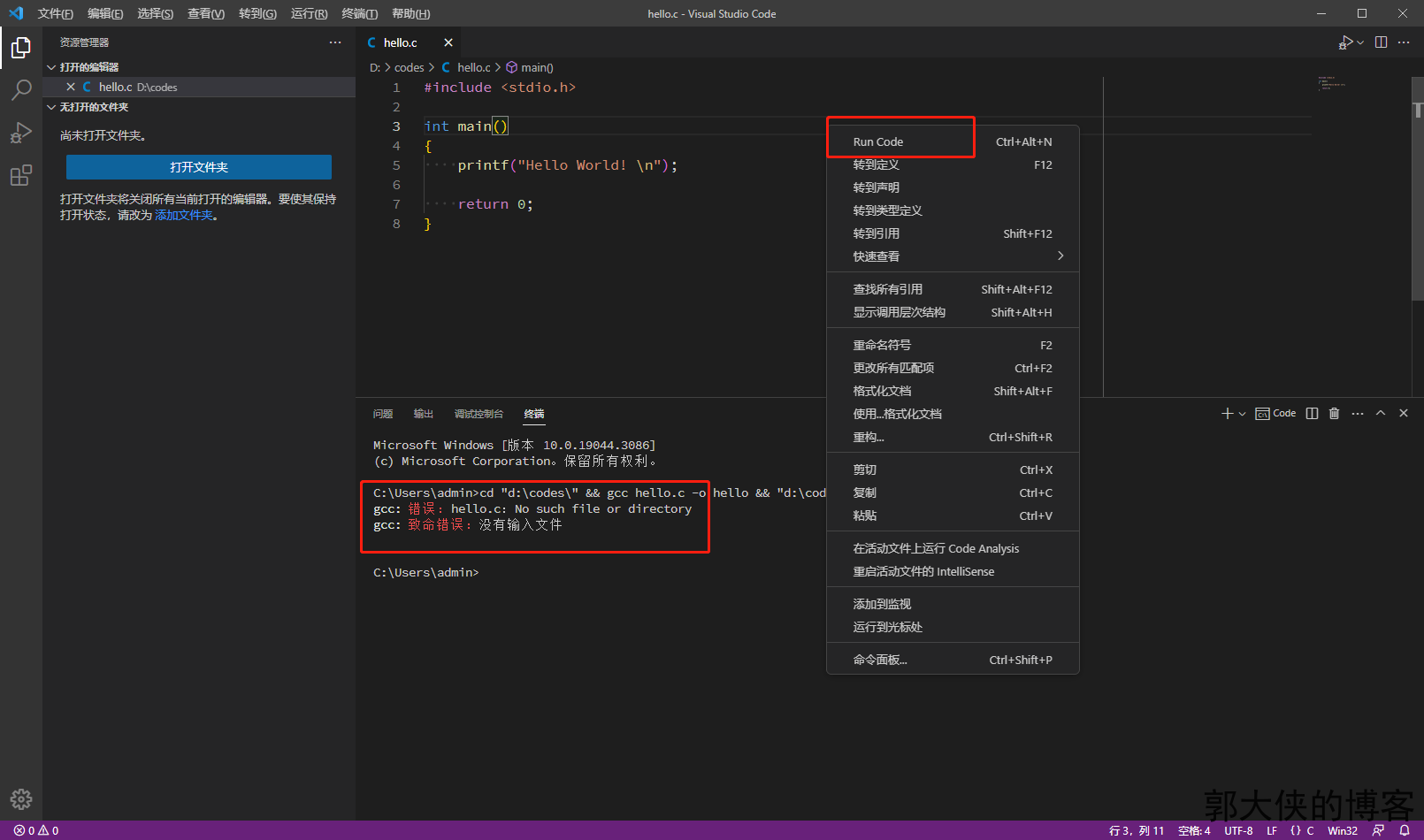
Task: Click 行 3, 列 11 cursor position
Action: 1137,830
